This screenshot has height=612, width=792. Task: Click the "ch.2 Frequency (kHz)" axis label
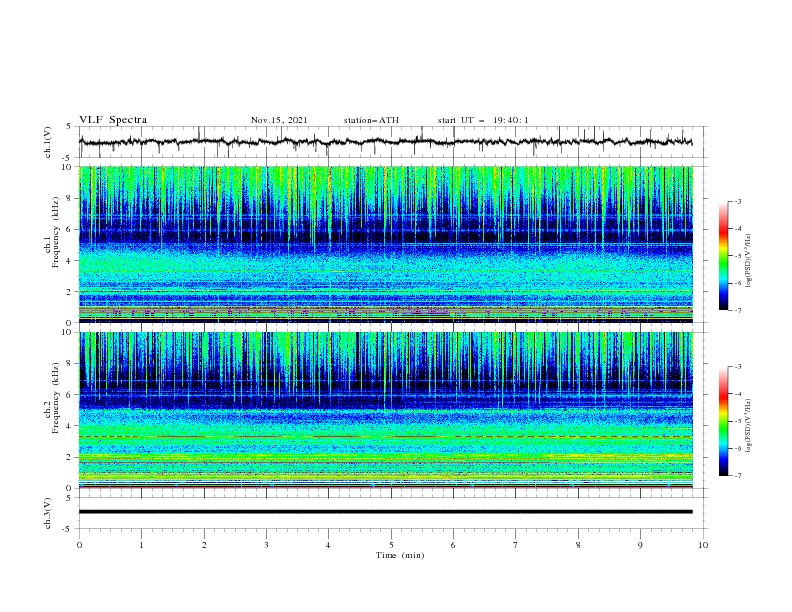pyautogui.click(x=52, y=398)
